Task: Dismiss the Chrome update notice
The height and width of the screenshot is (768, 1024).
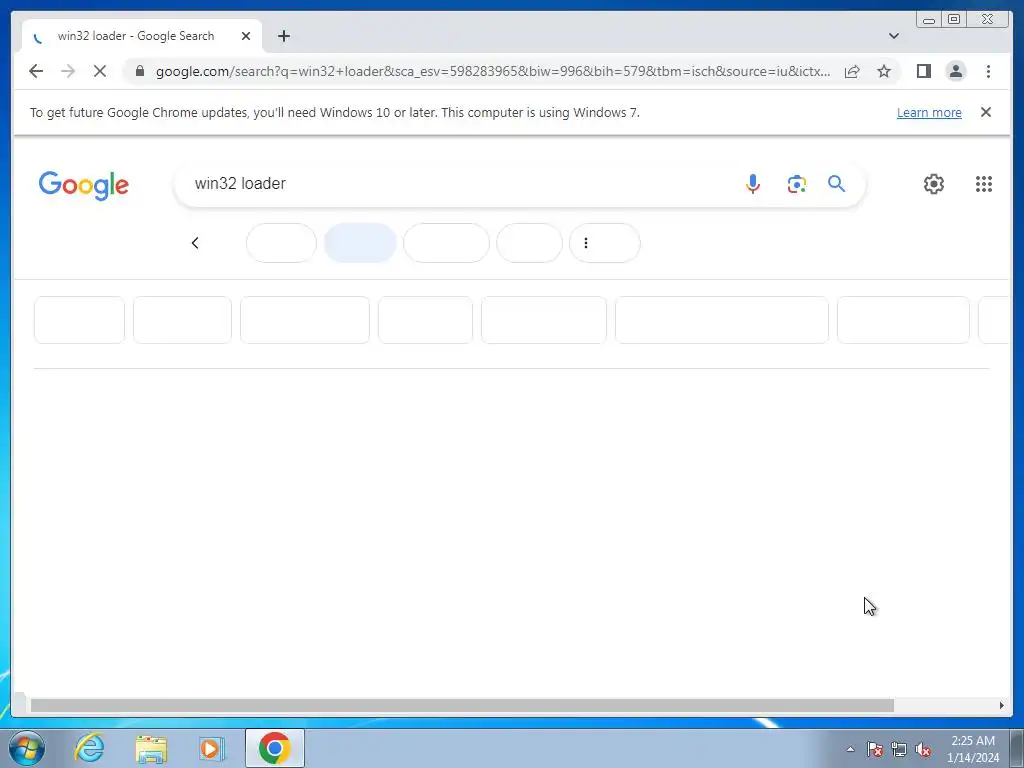Action: click(985, 112)
